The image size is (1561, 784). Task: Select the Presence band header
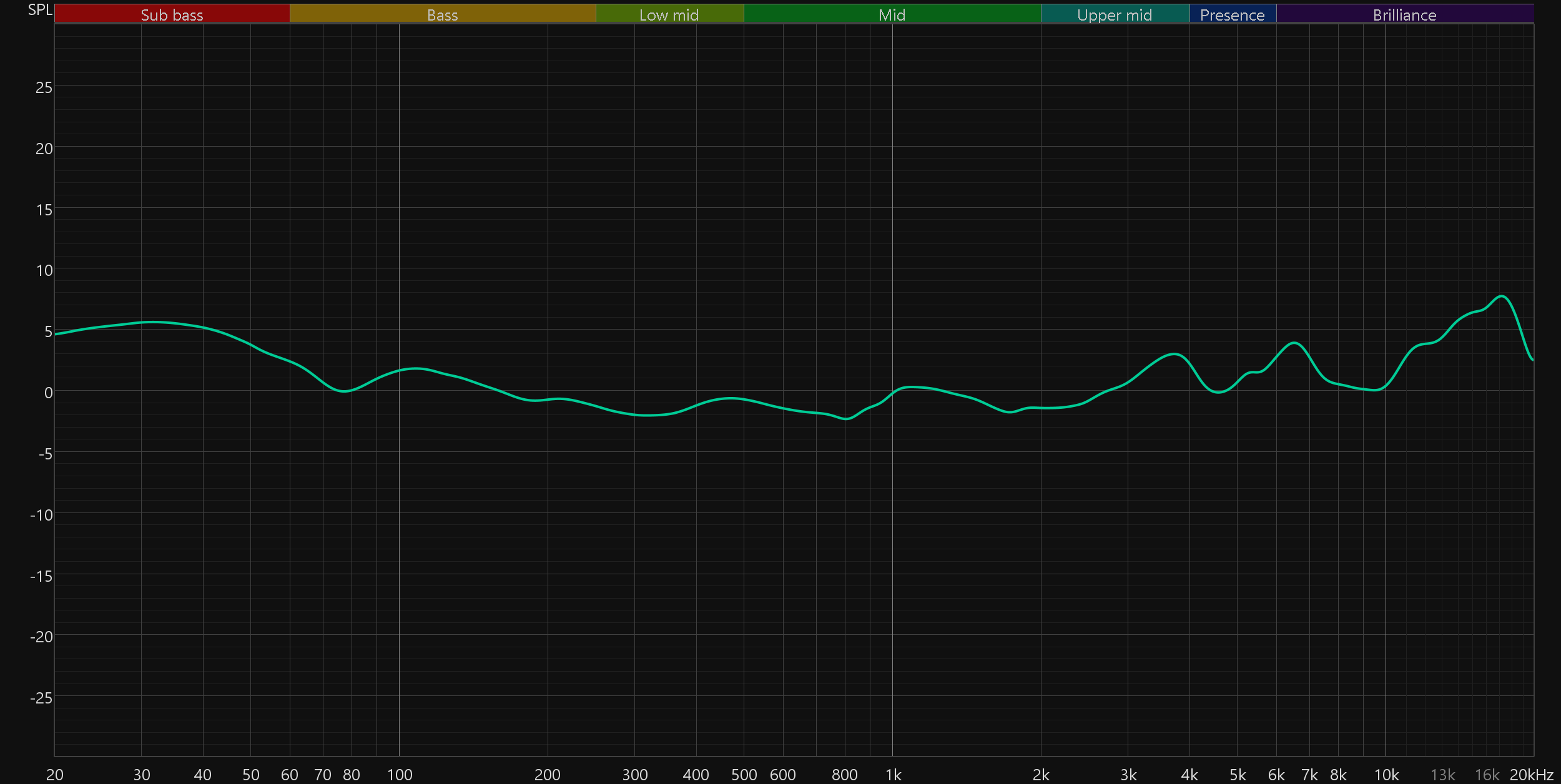click(1232, 14)
